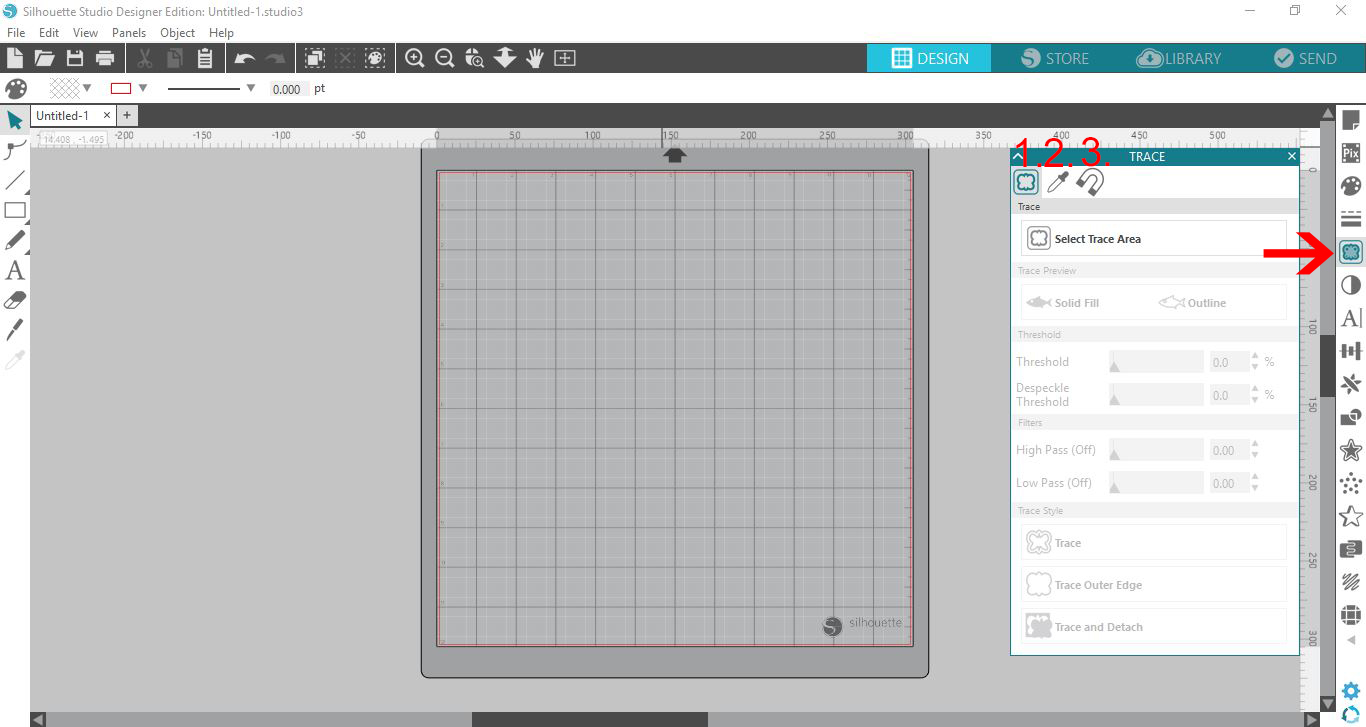Activate the first Trace mode icon
The image size is (1366, 727).
point(1025,182)
